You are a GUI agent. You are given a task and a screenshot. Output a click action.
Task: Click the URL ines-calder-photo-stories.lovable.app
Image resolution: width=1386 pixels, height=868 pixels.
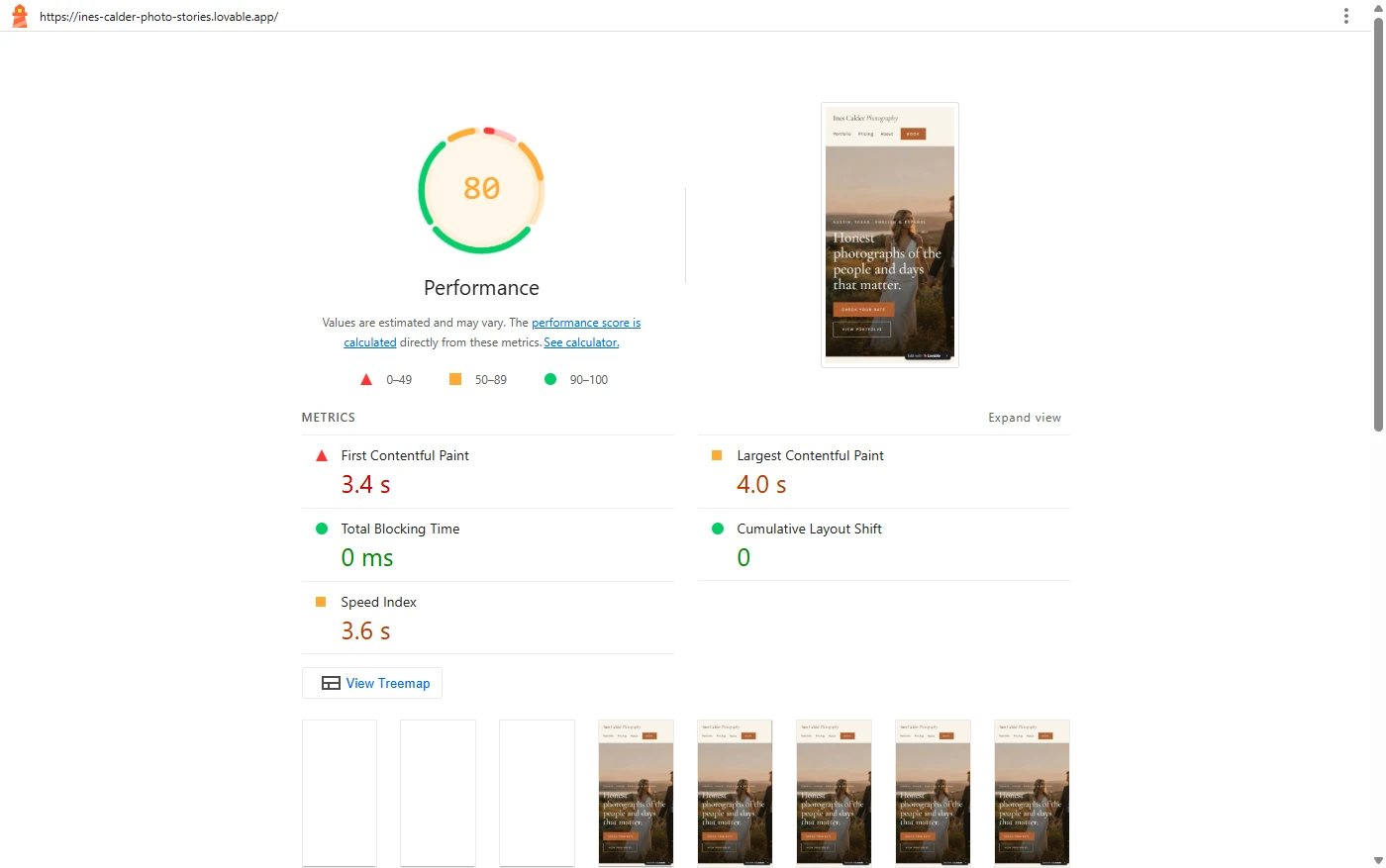pyautogui.click(x=158, y=17)
